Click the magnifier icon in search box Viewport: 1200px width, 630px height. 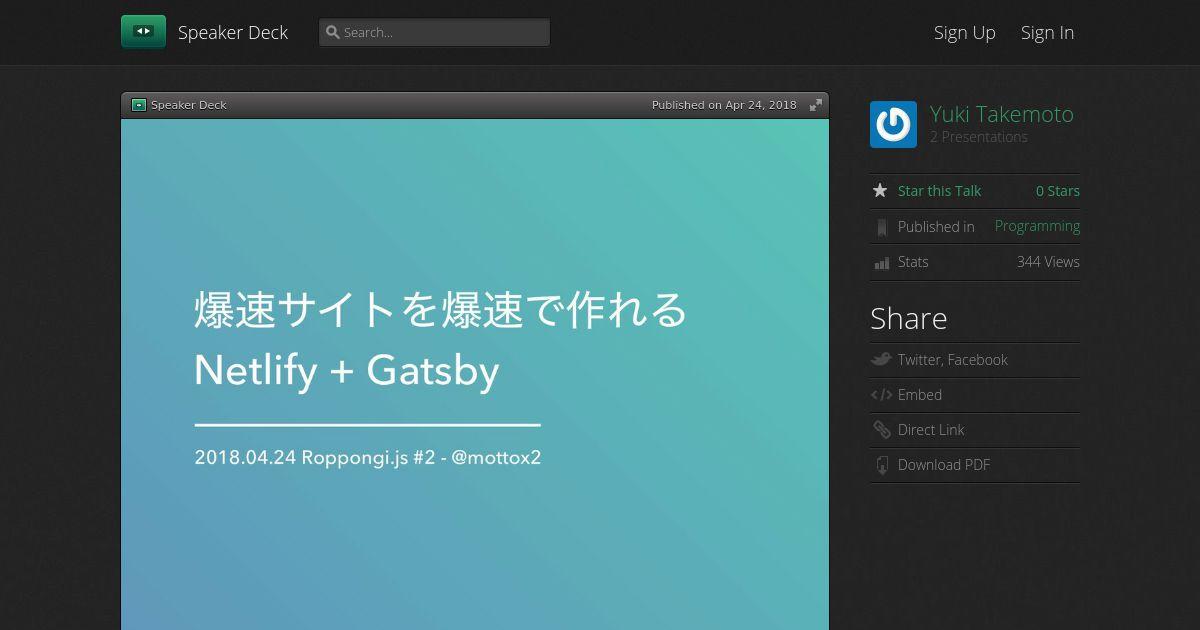click(x=333, y=32)
